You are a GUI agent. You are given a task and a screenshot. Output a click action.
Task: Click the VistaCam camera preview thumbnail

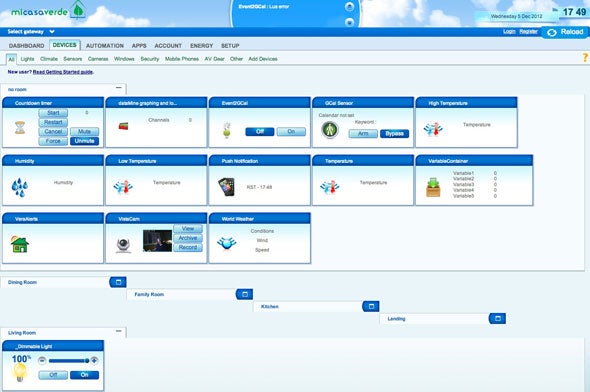click(x=157, y=241)
